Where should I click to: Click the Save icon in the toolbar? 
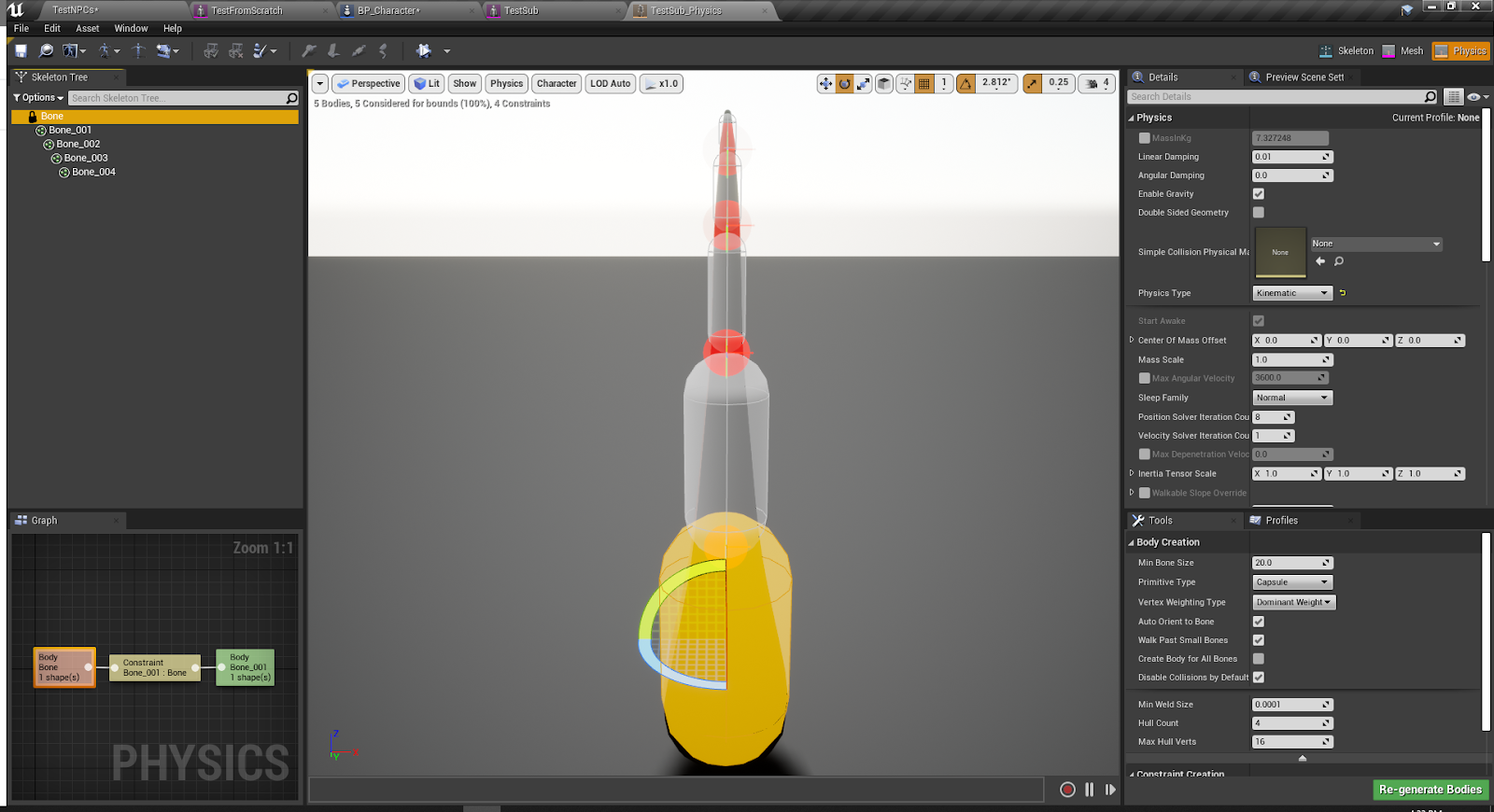21,50
